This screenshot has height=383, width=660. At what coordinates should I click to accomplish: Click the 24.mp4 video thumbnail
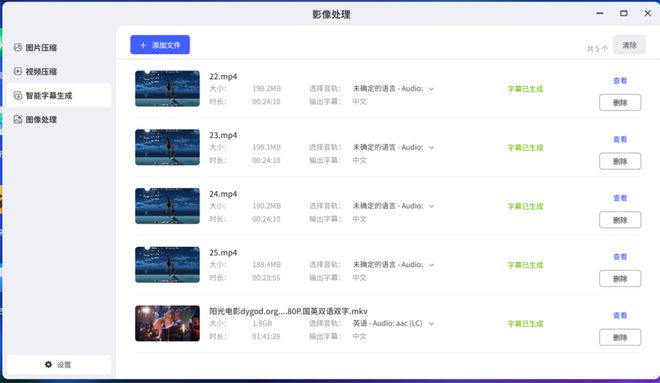[168, 206]
